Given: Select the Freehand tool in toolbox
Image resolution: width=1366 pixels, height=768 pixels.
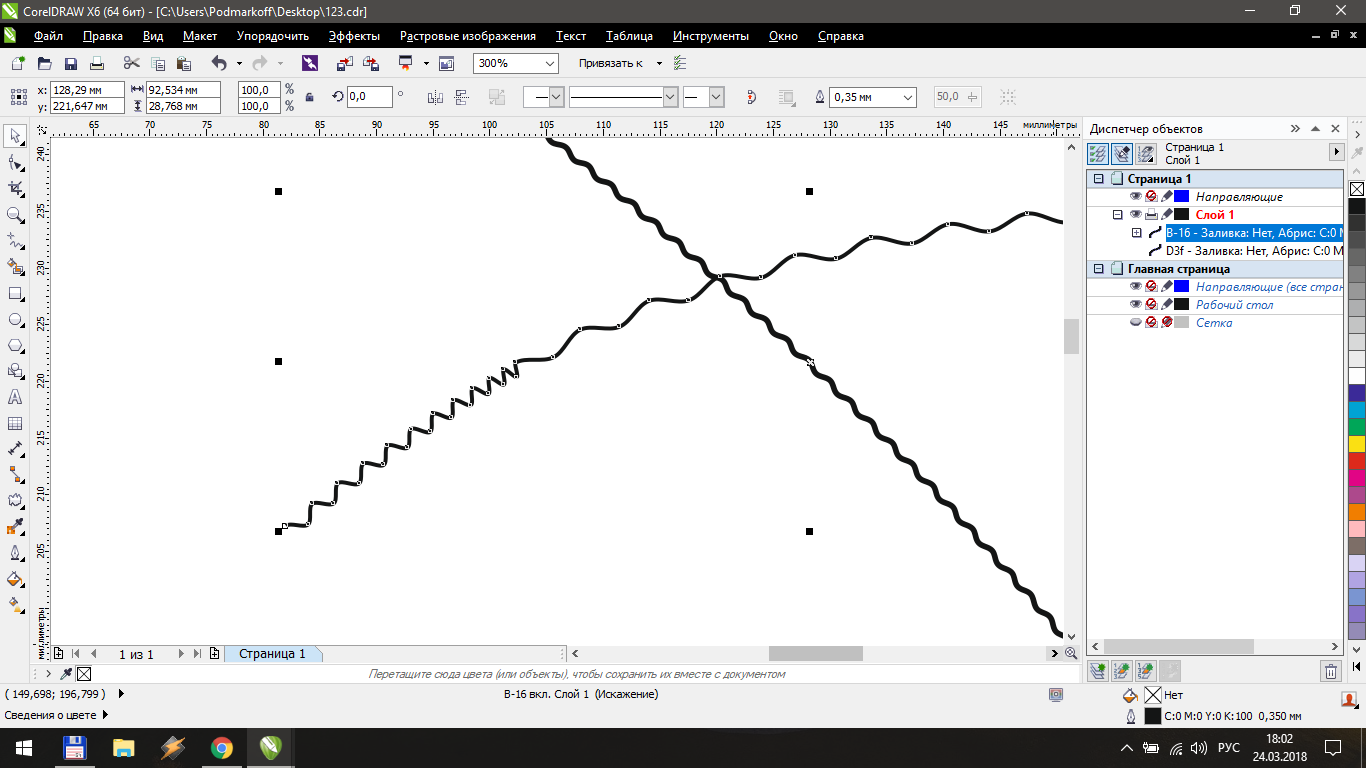Looking at the screenshot, I should [15, 241].
